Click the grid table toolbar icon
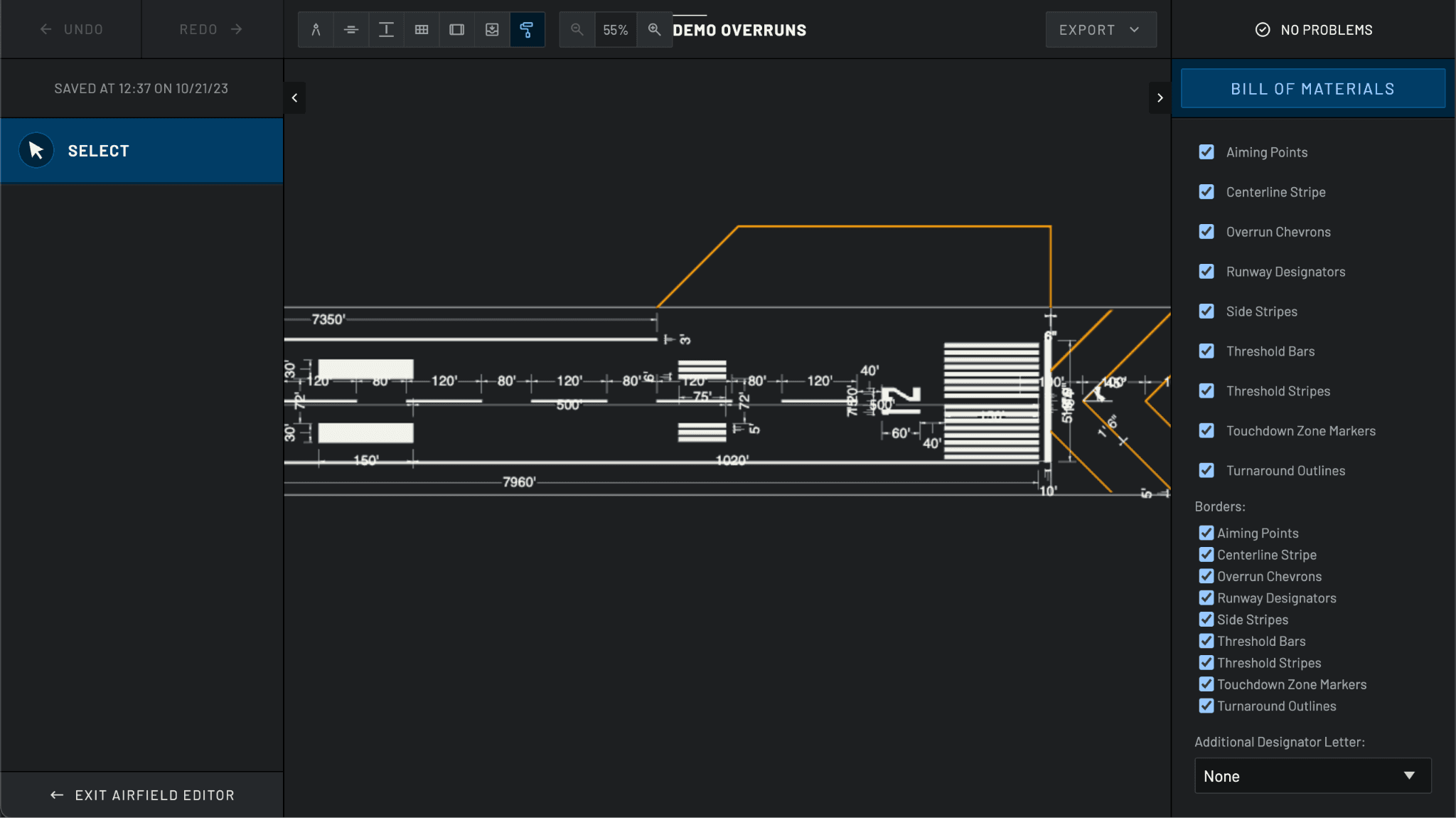Image resolution: width=1456 pixels, height=818 pixels. pyautogui.click(x=422, y=30)
